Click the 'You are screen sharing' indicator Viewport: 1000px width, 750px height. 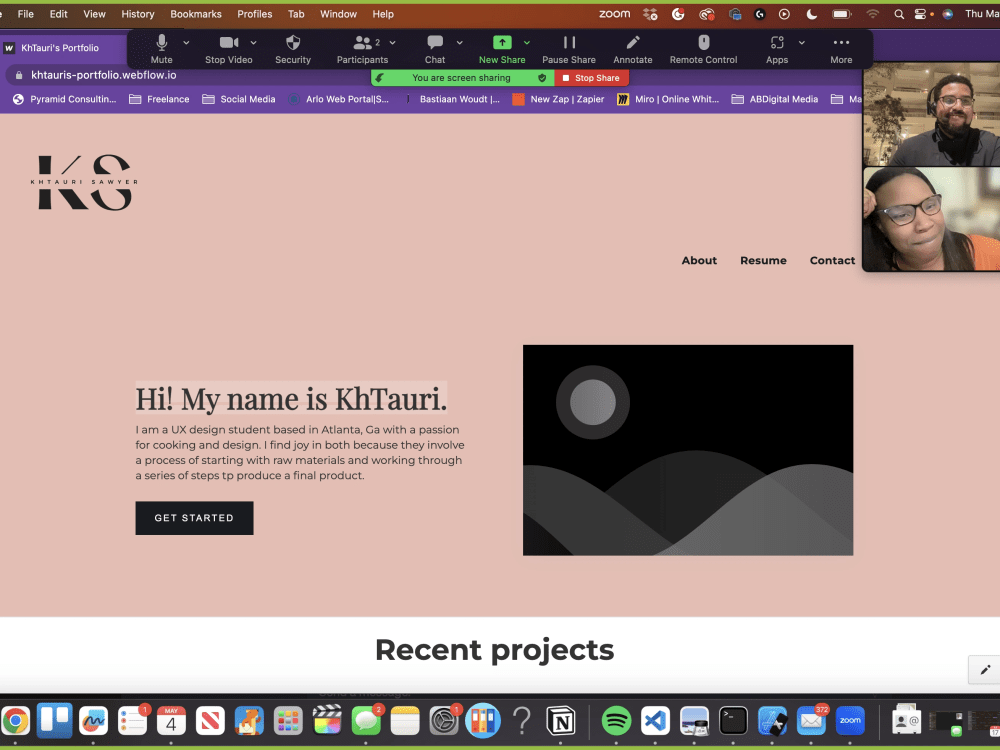pos(461,78)
